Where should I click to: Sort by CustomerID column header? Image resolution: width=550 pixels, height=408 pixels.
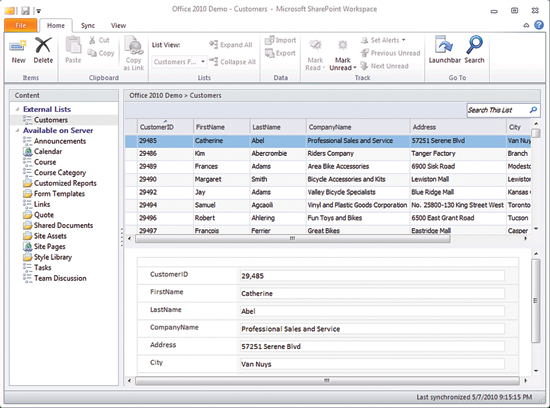pyautogui.click(x=166, y=127)
